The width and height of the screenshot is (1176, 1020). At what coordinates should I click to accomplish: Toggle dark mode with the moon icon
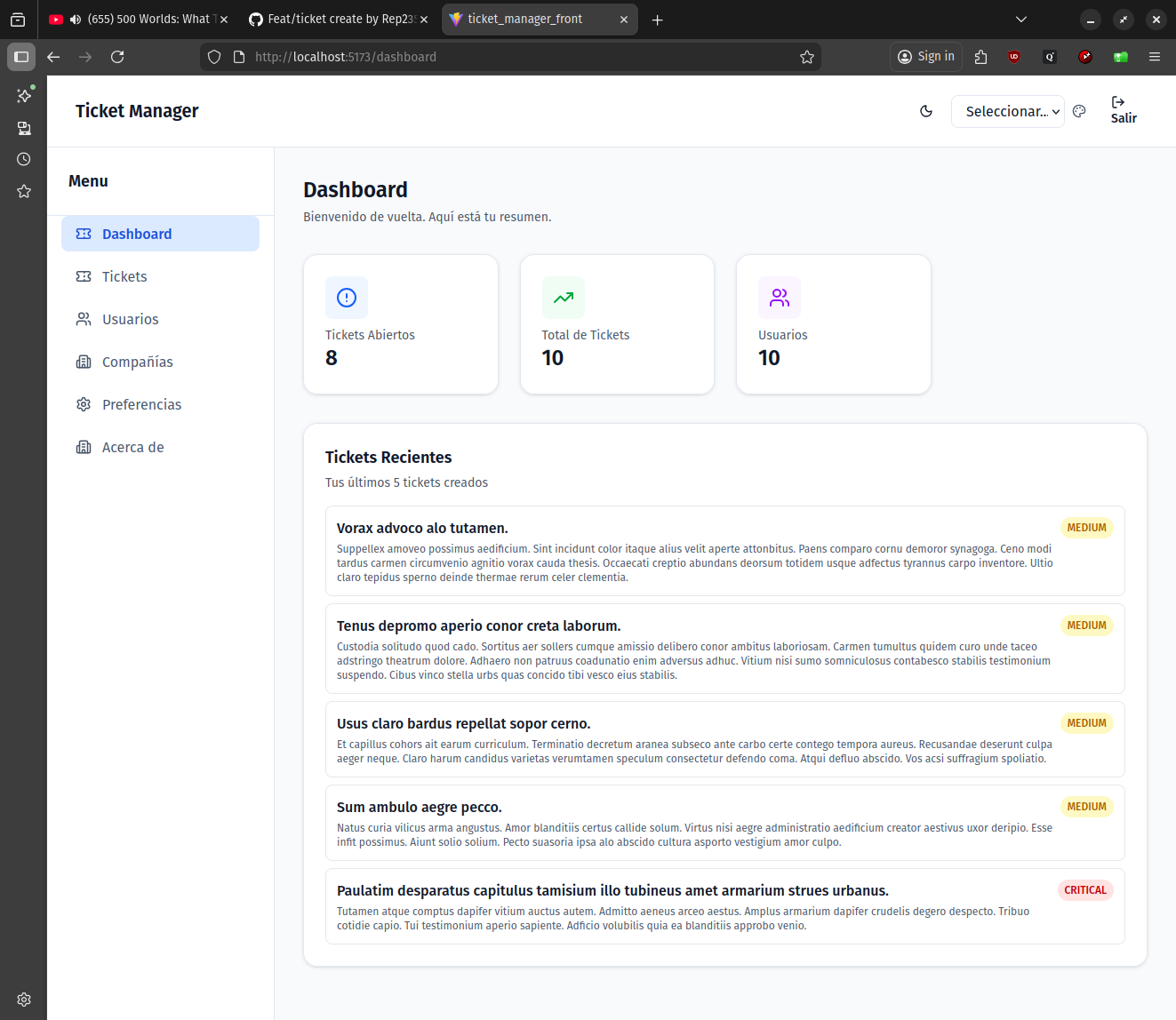926,111
